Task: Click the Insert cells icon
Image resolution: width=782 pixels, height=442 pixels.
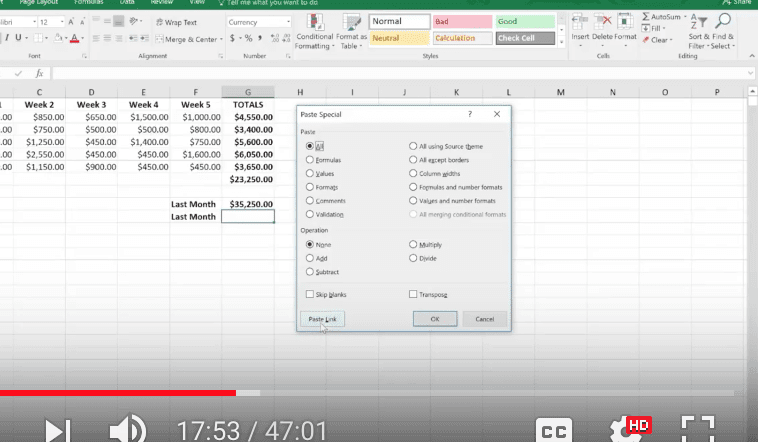Action: [x=580, y=24]
